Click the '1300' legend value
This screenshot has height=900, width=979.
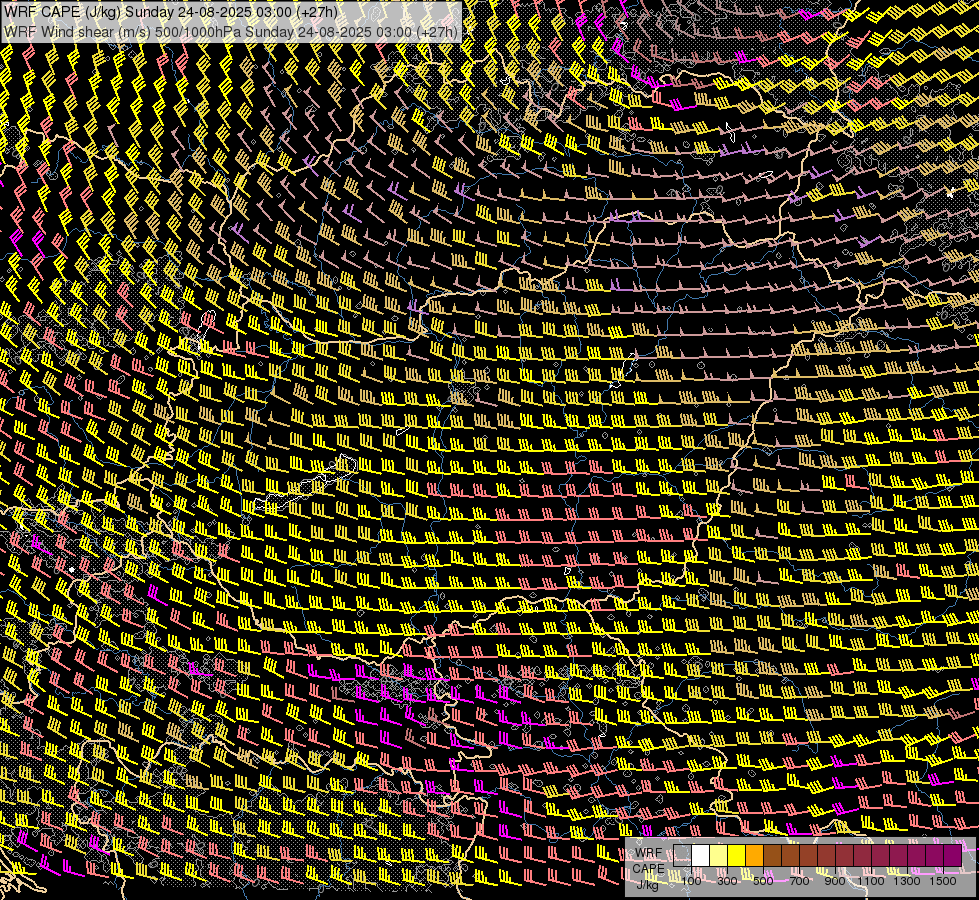(x=907, y=881)
